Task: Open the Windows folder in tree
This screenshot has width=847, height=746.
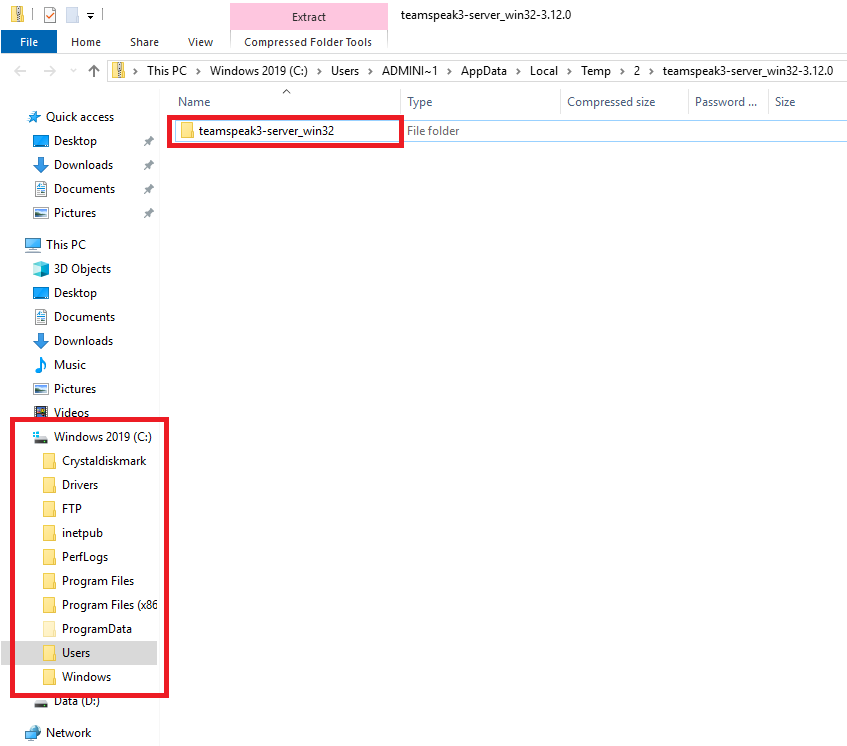Action: 86,676
